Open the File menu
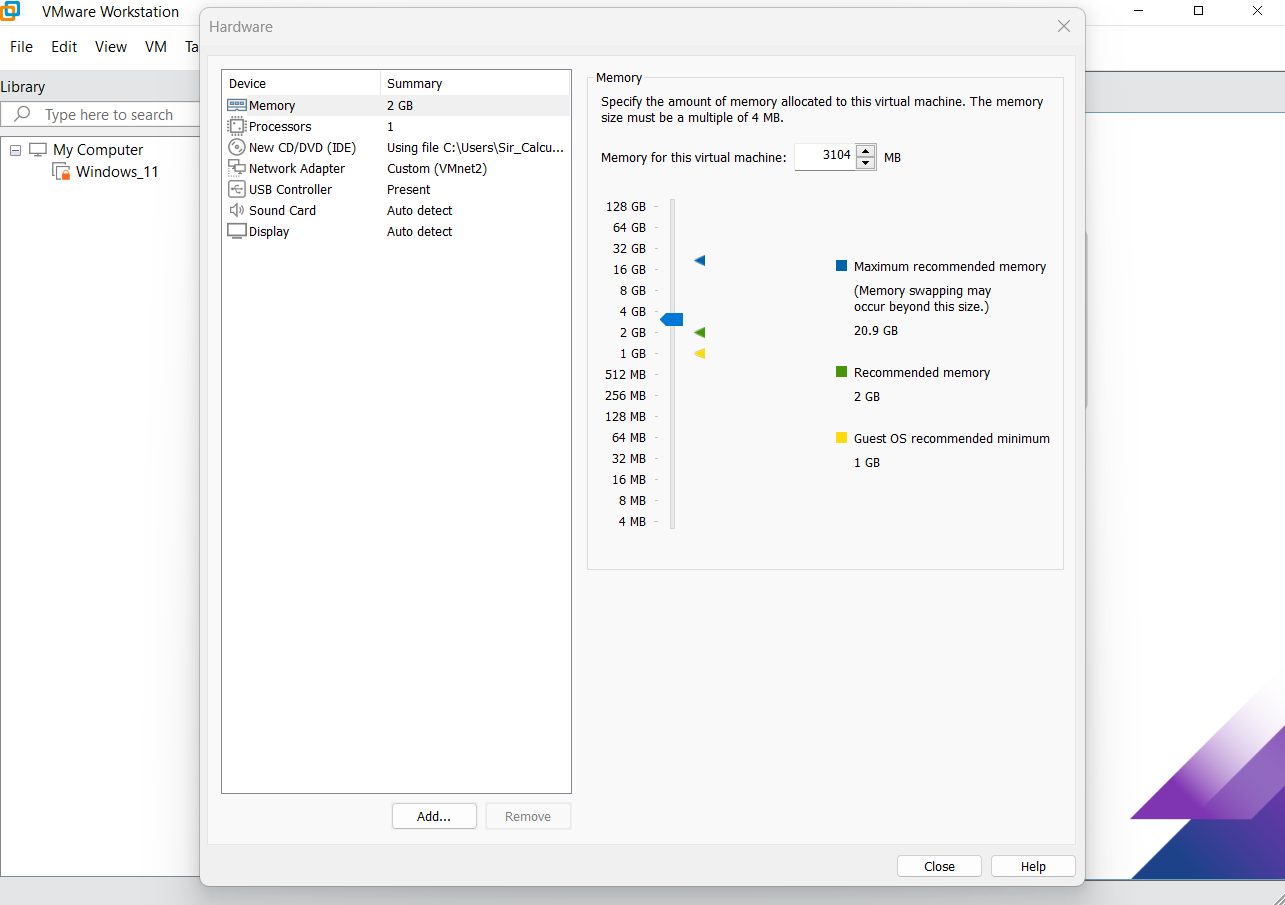Image resolution: width=1285 pixels, height=905 pixels. tap(21, 47)
